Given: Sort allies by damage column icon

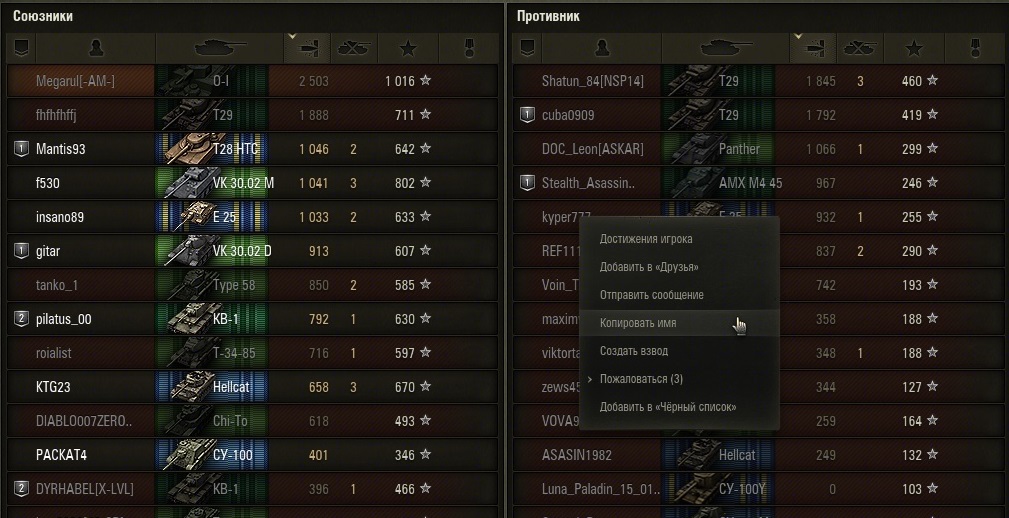Looking at the screenshot, I should tap(307, 48).
